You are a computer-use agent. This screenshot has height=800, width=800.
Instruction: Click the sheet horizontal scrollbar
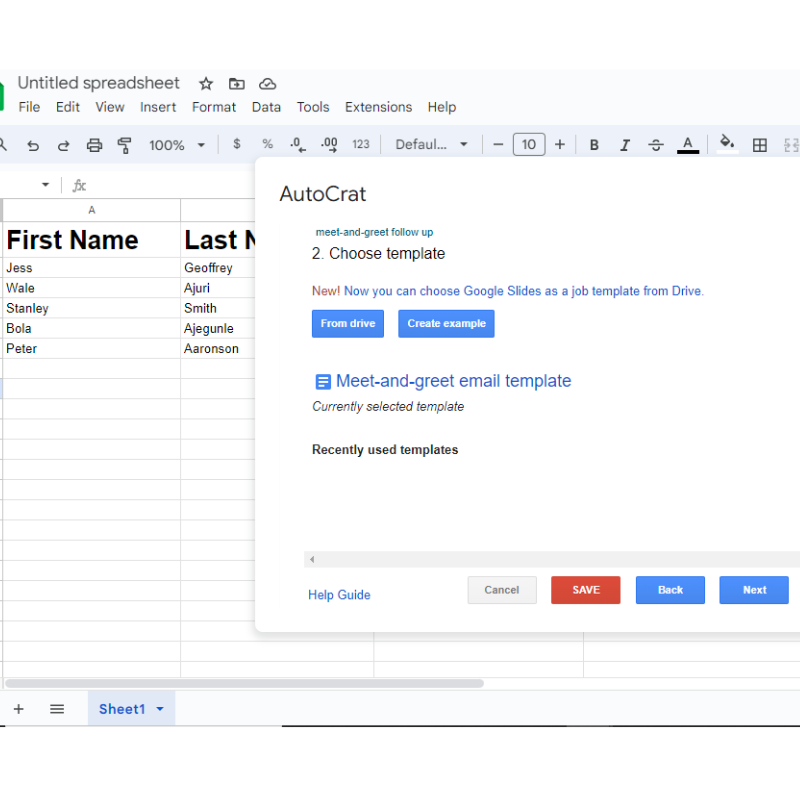(x=244, y=683)
